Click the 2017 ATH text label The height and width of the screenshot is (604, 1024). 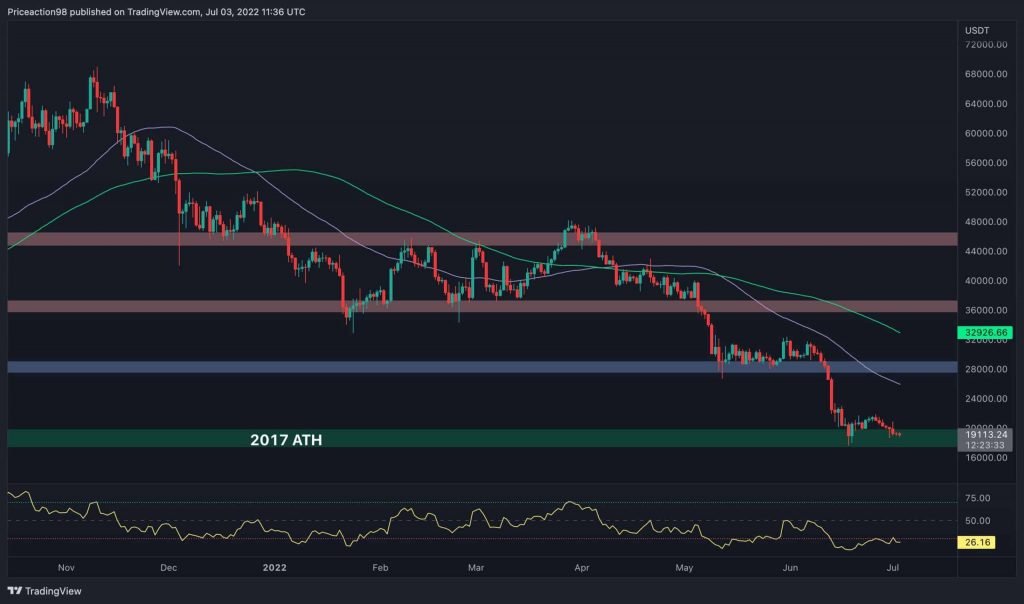[x=287, y=439]
